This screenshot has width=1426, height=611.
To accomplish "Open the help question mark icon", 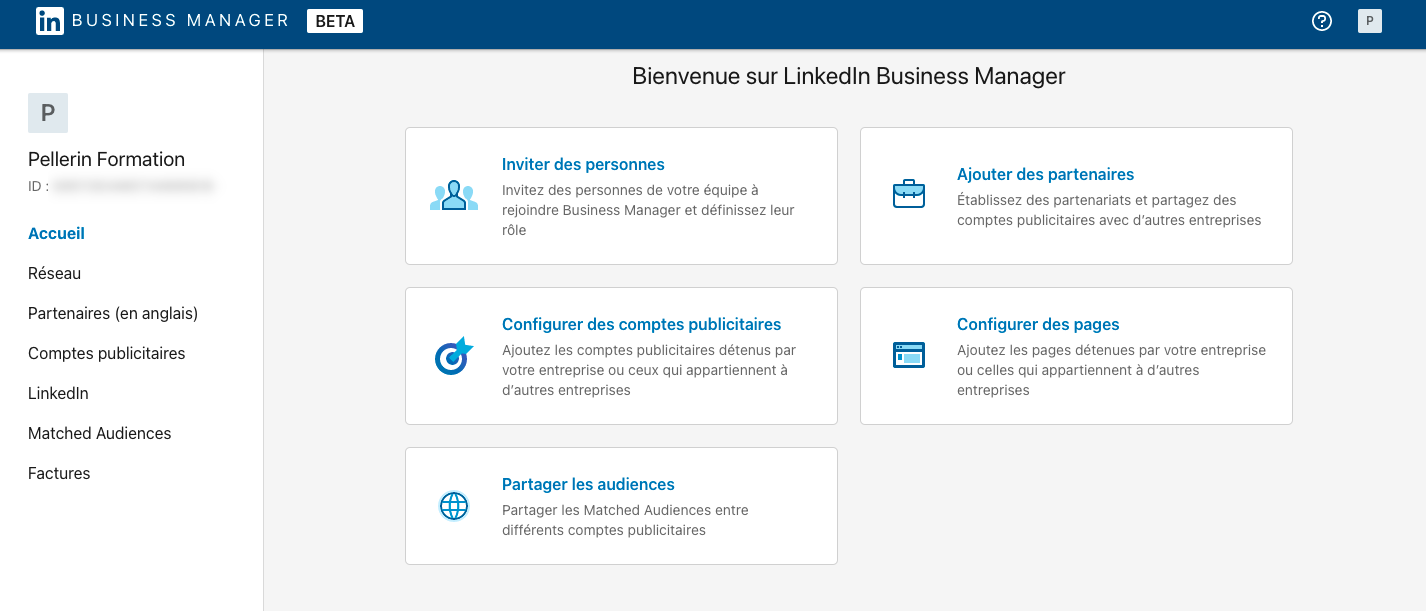I will pyautogui.click(x=1322, y=21).
